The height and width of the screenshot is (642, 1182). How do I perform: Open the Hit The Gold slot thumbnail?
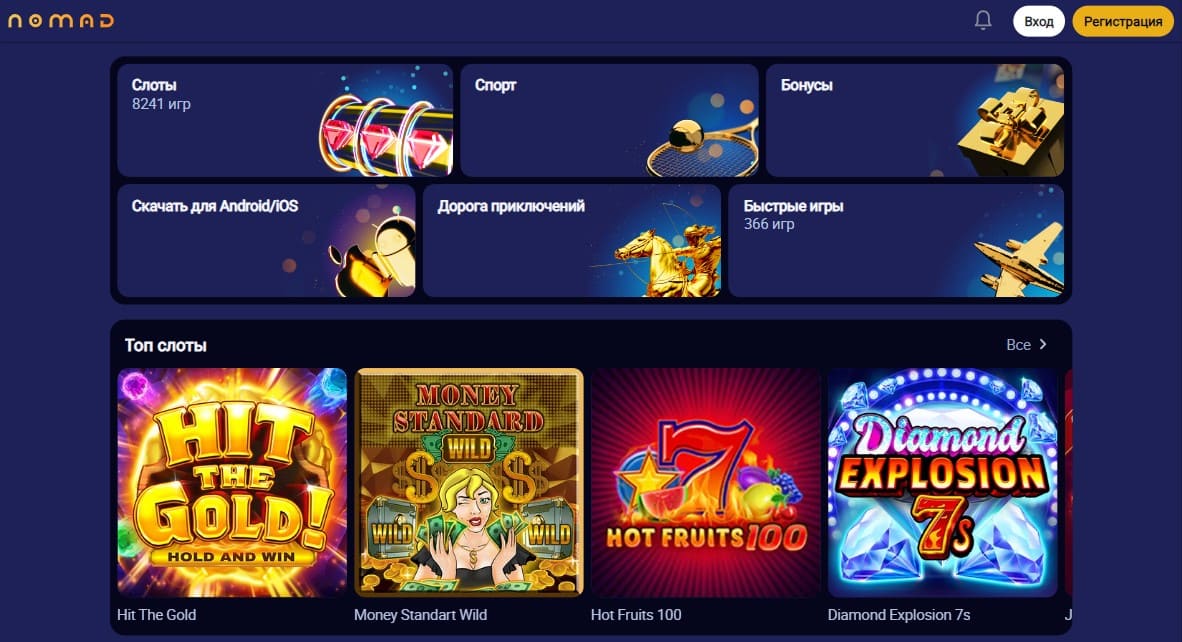pos(232,482)
